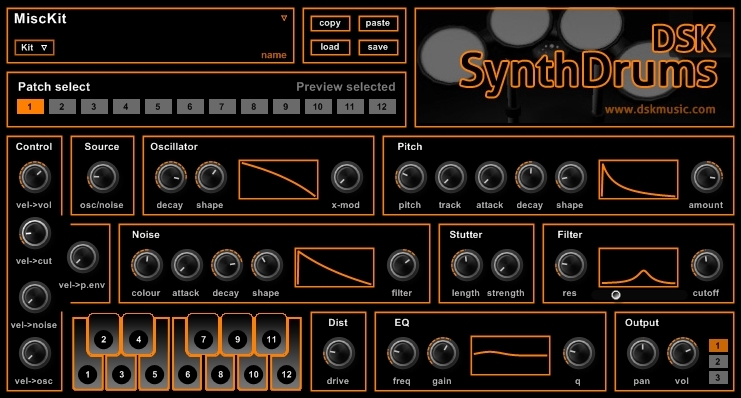Screen dimensions: 741x398
Task: Click the Pitch decay knob
Action: click(x=530, y=177)
